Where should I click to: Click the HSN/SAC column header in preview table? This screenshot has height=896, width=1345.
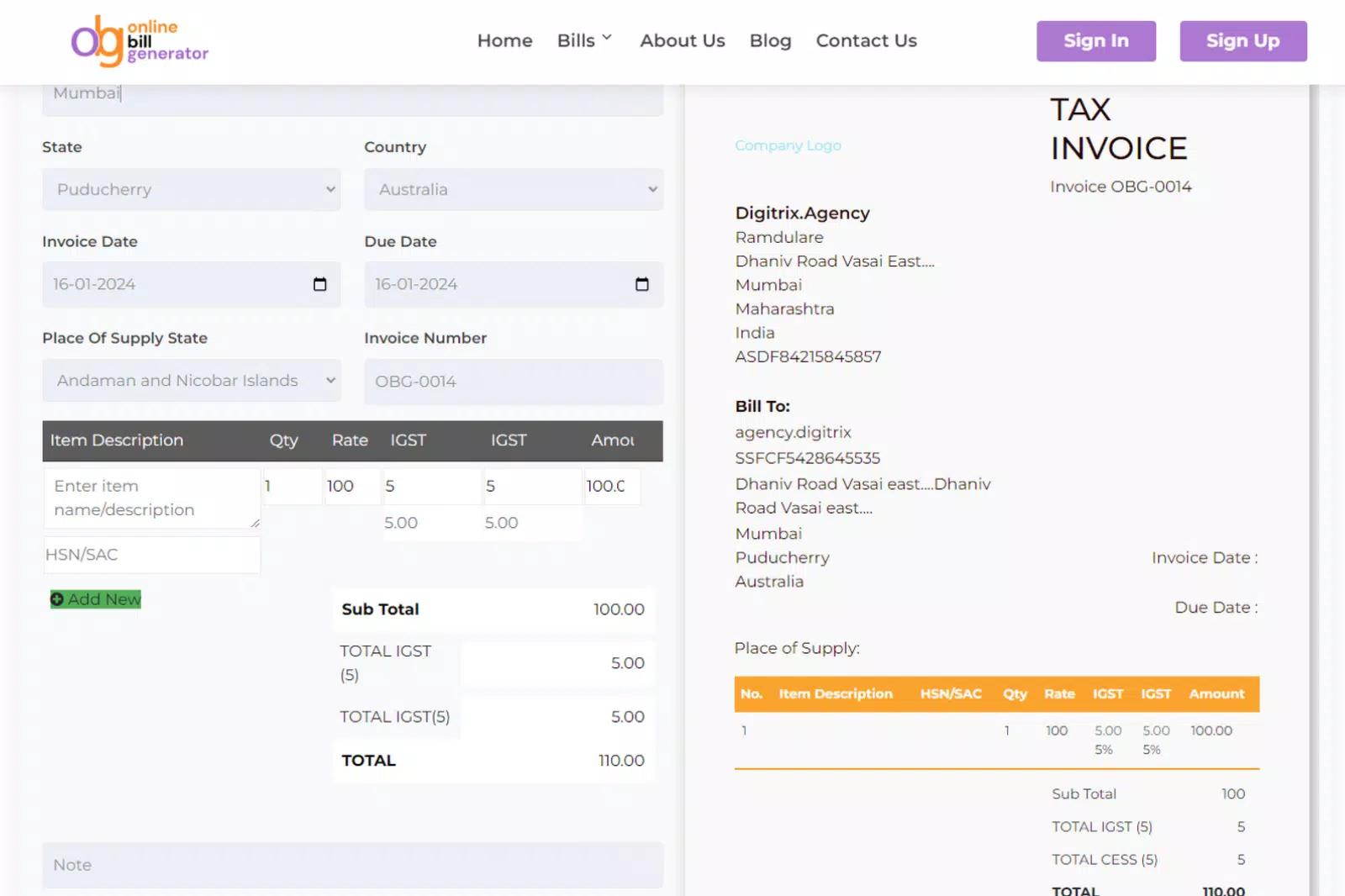point(951,694)
